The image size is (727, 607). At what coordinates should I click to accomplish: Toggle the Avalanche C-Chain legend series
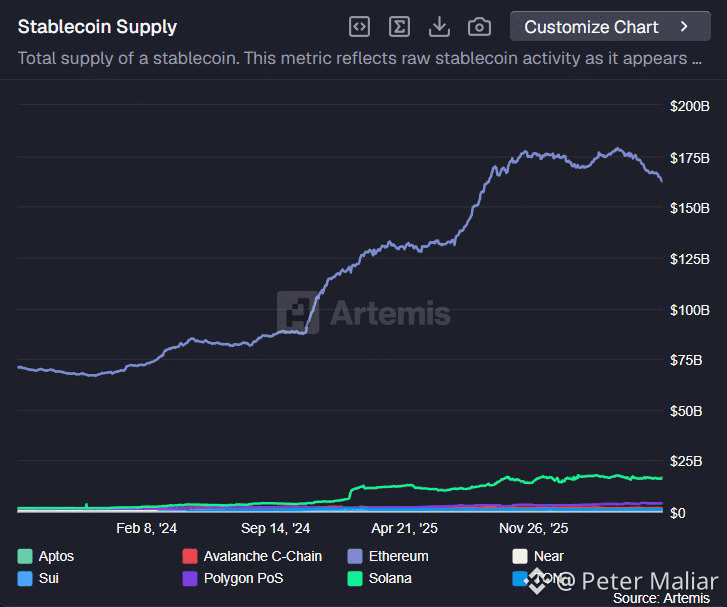[x=252, y=556]
